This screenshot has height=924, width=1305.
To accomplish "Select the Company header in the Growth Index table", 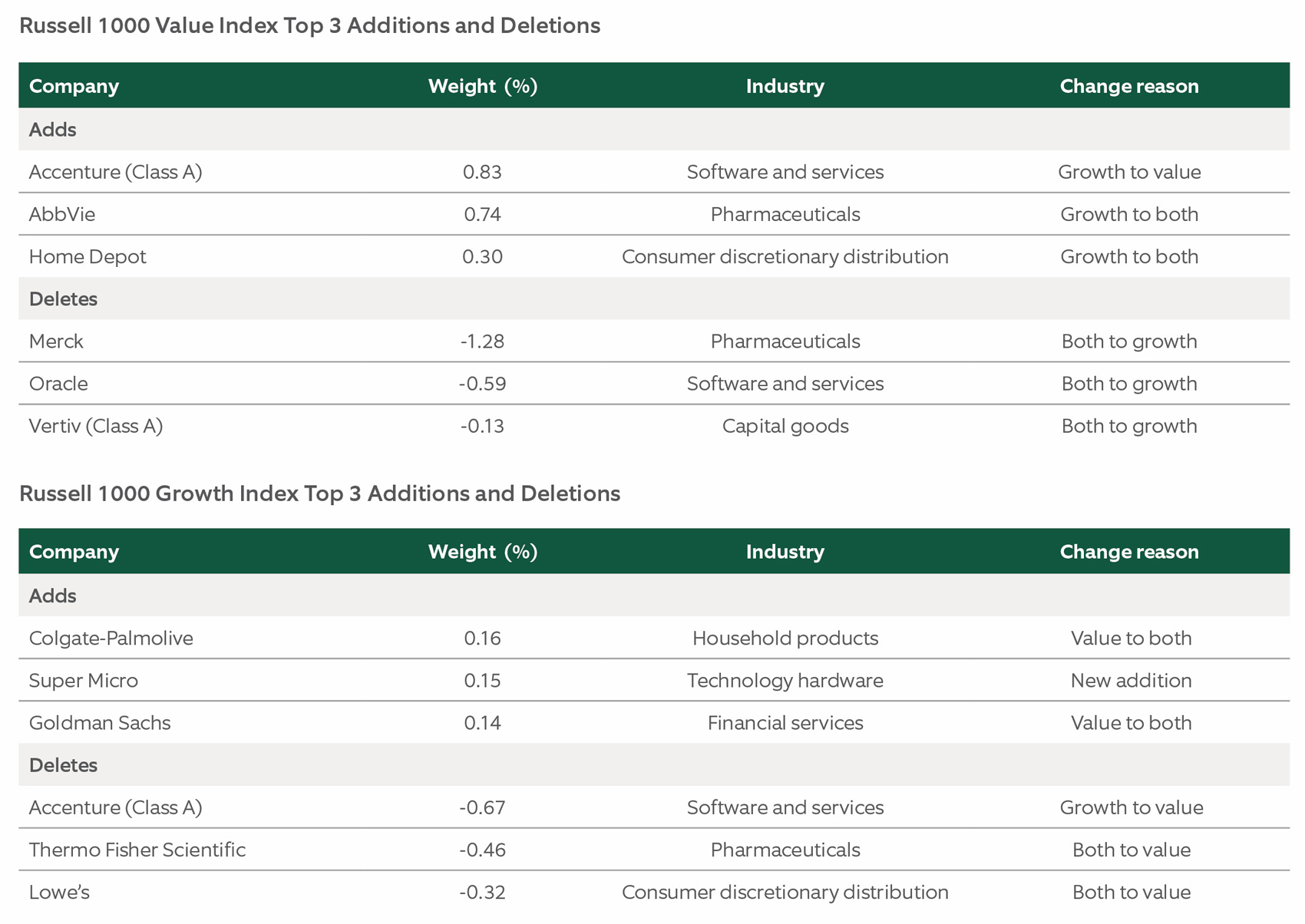I will 74,552.
